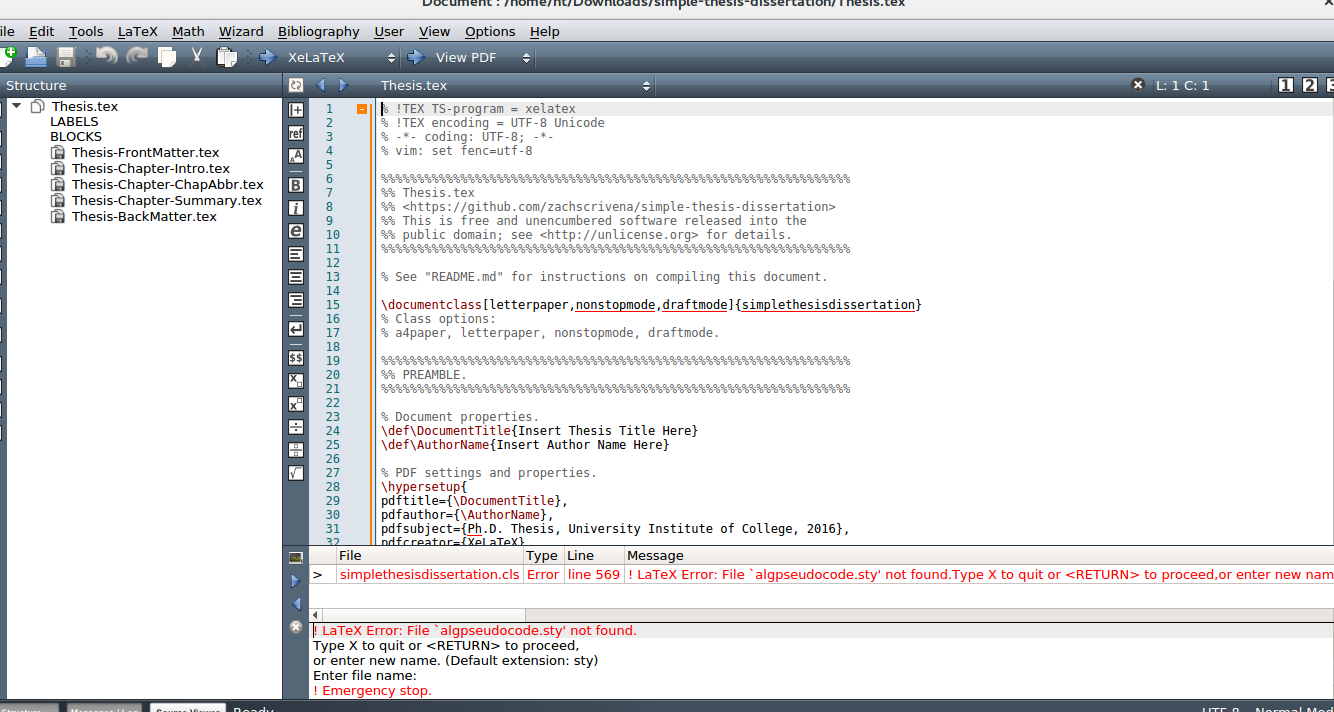
Task: Insert fraction icon
Action: (296, 427)
